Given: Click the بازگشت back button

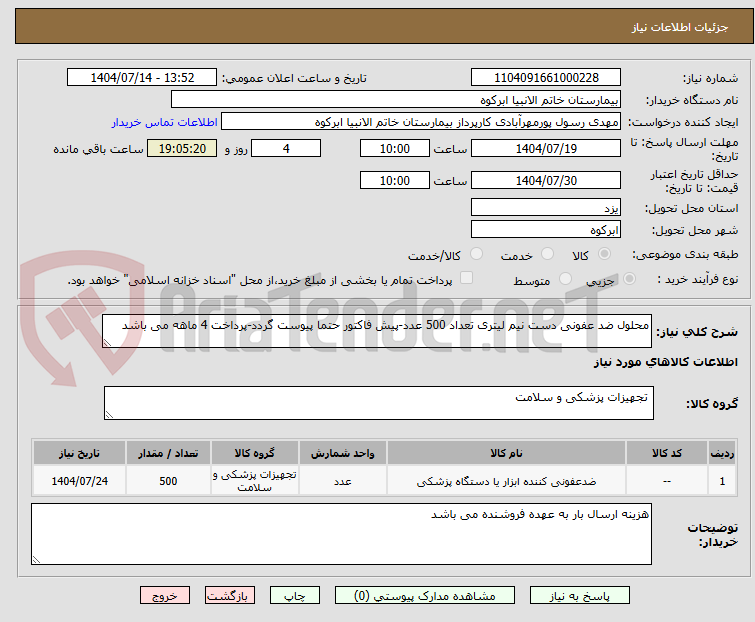Looking at the screenshot, I should click(230, 596).
